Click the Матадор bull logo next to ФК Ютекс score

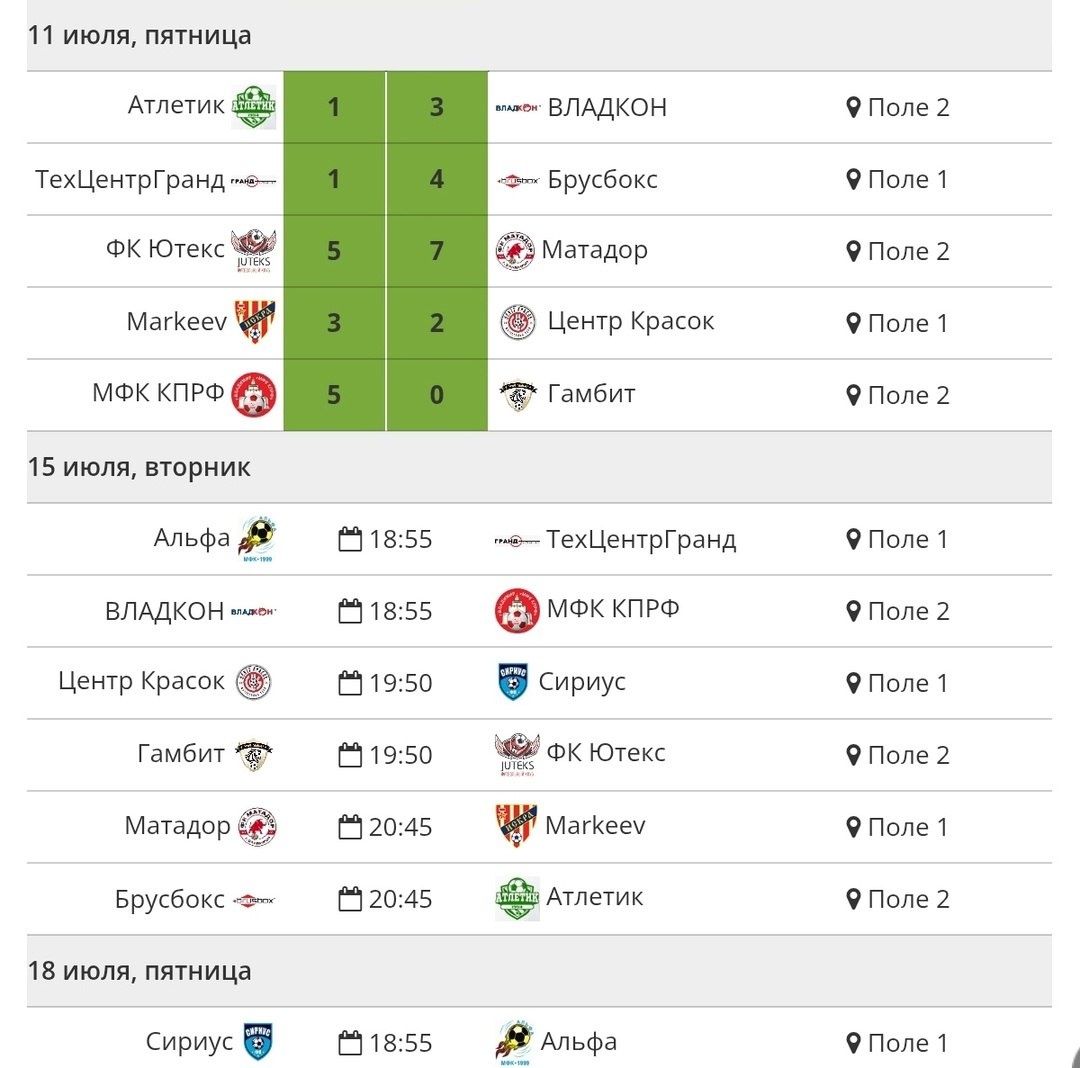515,251
